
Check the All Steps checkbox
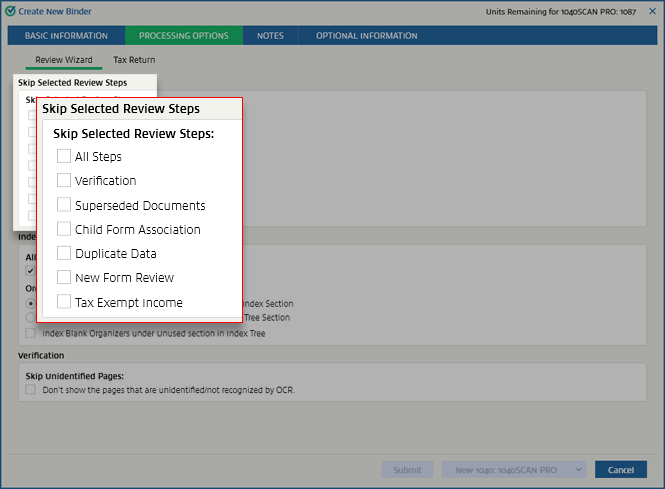coord(64,156)
